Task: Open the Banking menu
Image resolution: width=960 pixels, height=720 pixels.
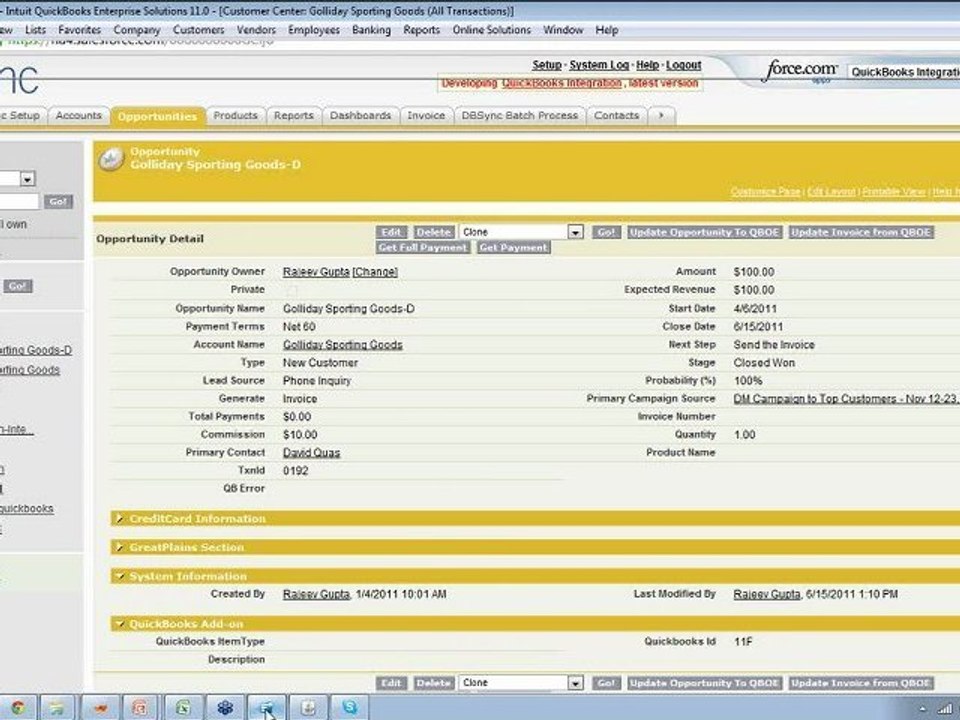Action: click(x=371, y=30)
